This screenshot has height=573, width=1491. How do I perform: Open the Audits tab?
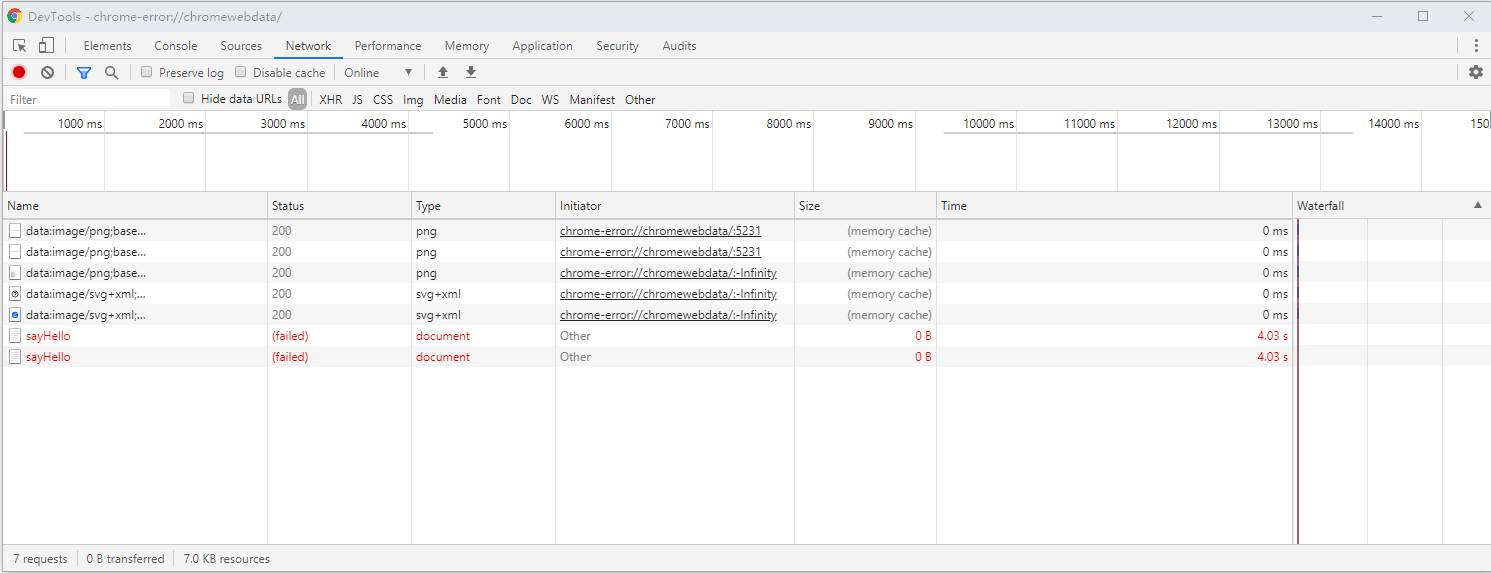(x=679, y=46)
